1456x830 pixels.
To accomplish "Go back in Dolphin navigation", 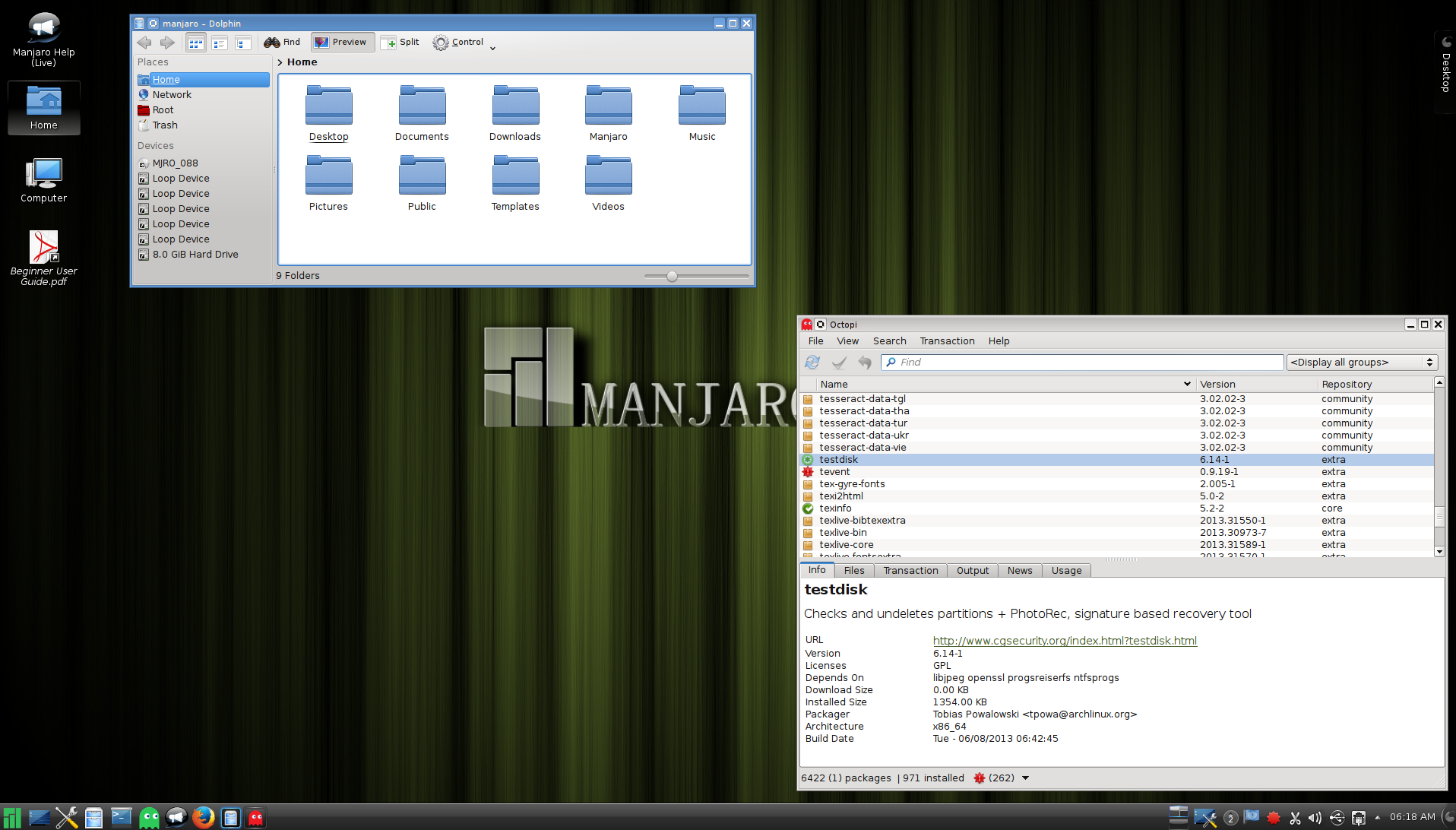I will 144,43.
